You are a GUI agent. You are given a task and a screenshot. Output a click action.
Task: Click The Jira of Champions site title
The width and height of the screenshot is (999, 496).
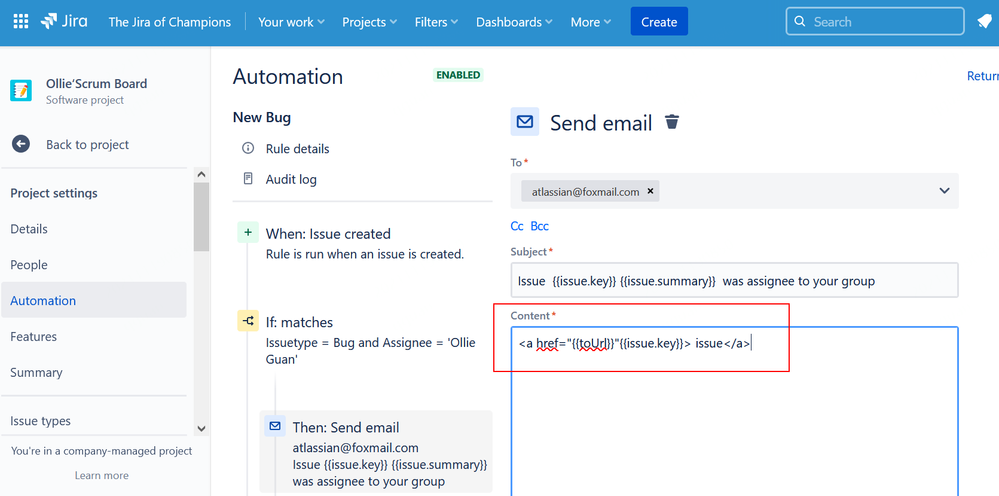coord(169,22)
